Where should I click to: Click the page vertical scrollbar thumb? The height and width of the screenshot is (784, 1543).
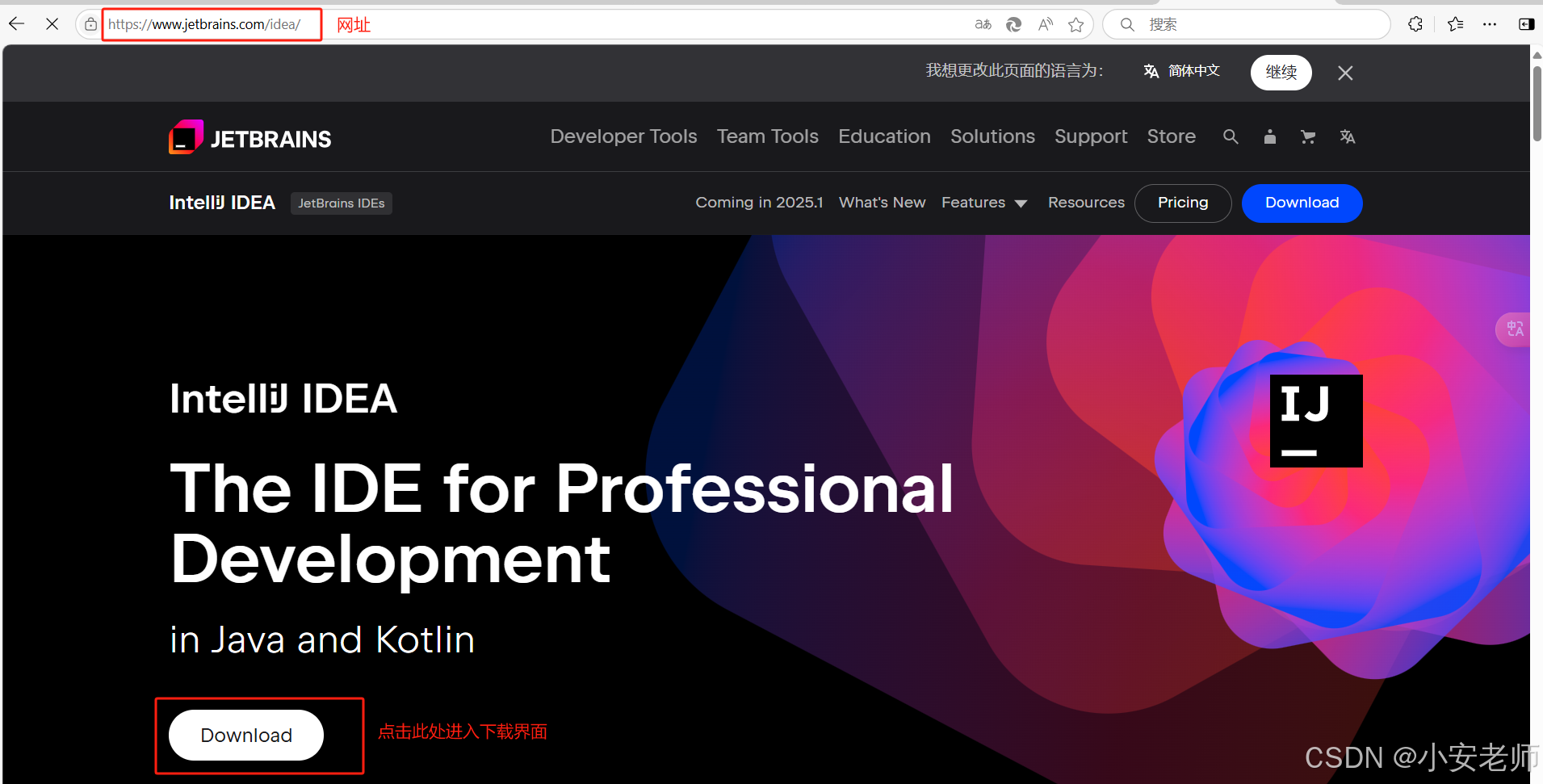[1537, 103]
